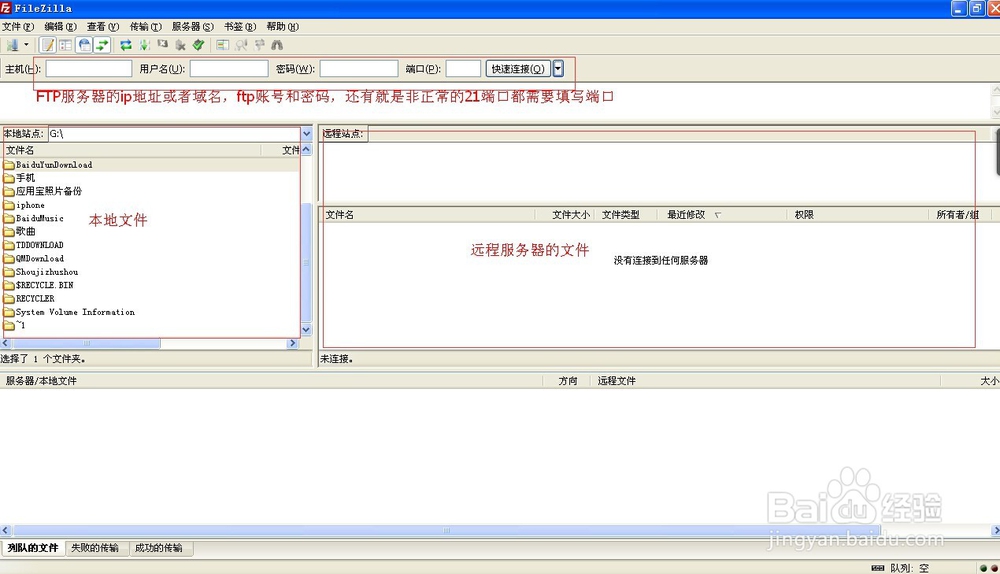Toggle synchronized browsing icon

(x=259, y=45)
